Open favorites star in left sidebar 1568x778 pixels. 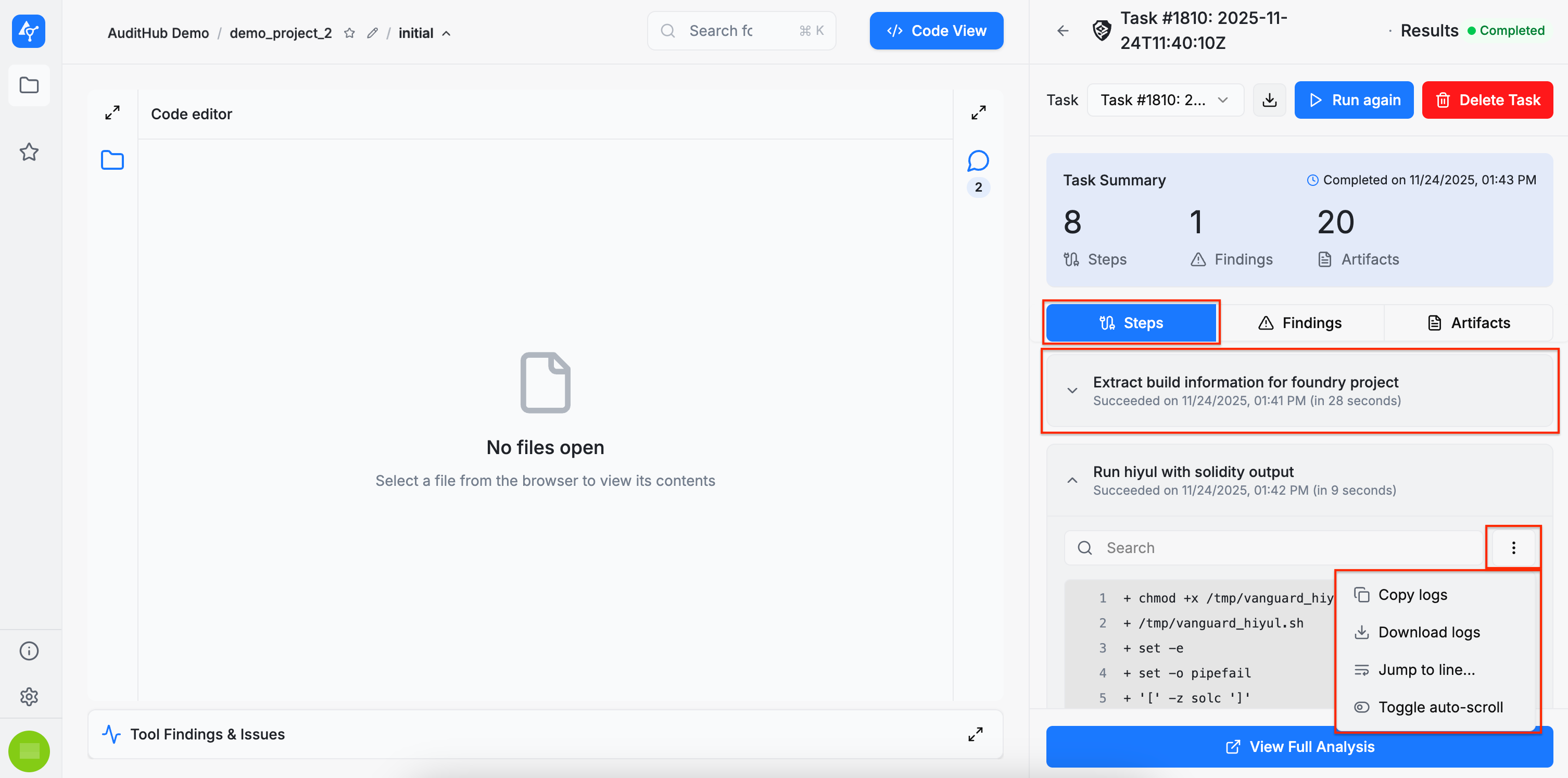(29, 152)
